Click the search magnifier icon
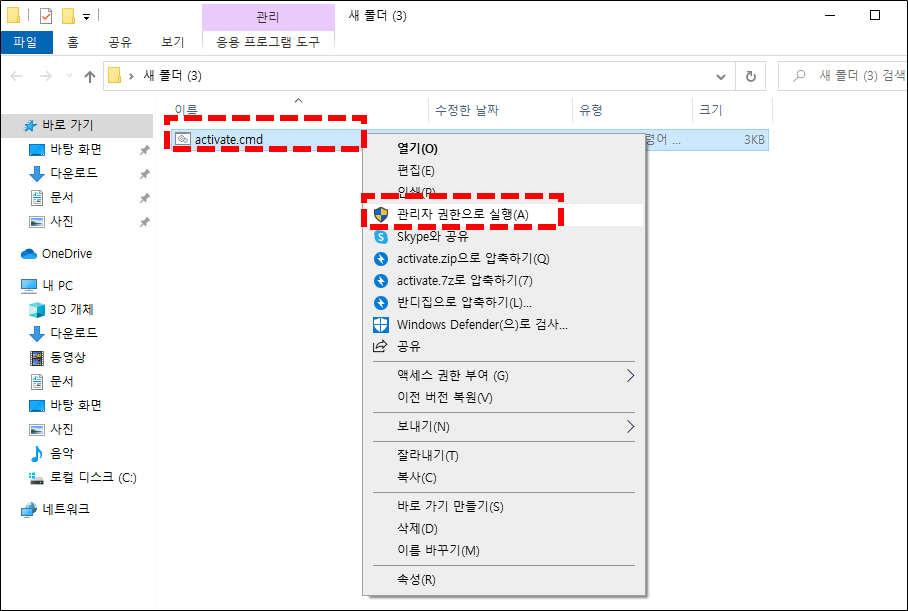This screenshot has width=908, height=611. [799, 75]
